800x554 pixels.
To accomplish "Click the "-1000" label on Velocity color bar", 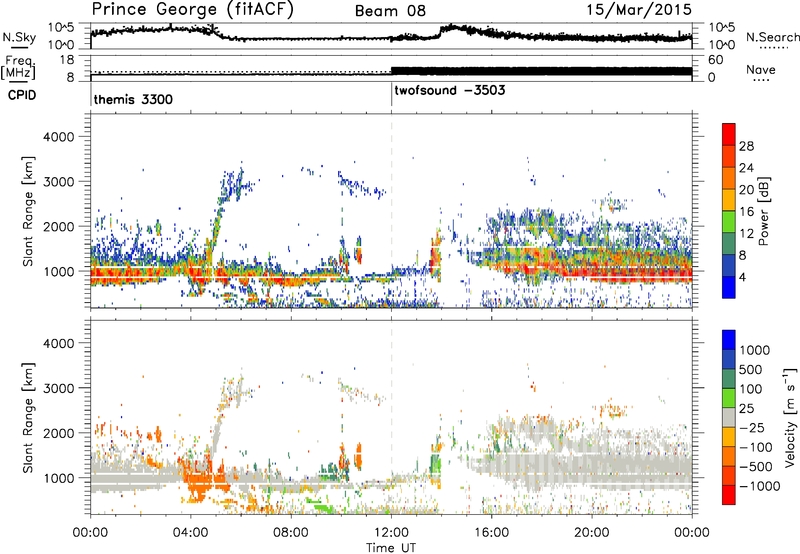I will click(760, 486).
